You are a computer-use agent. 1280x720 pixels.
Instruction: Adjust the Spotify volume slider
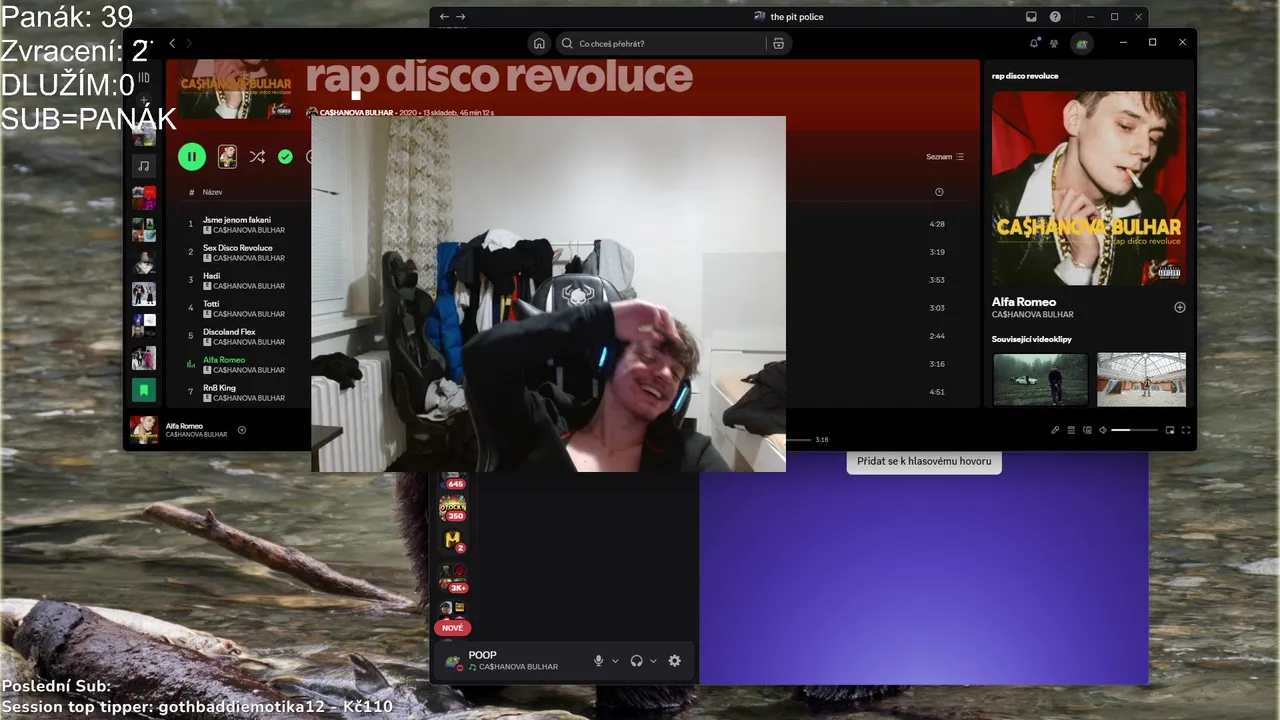click(x=1134, y=430)
